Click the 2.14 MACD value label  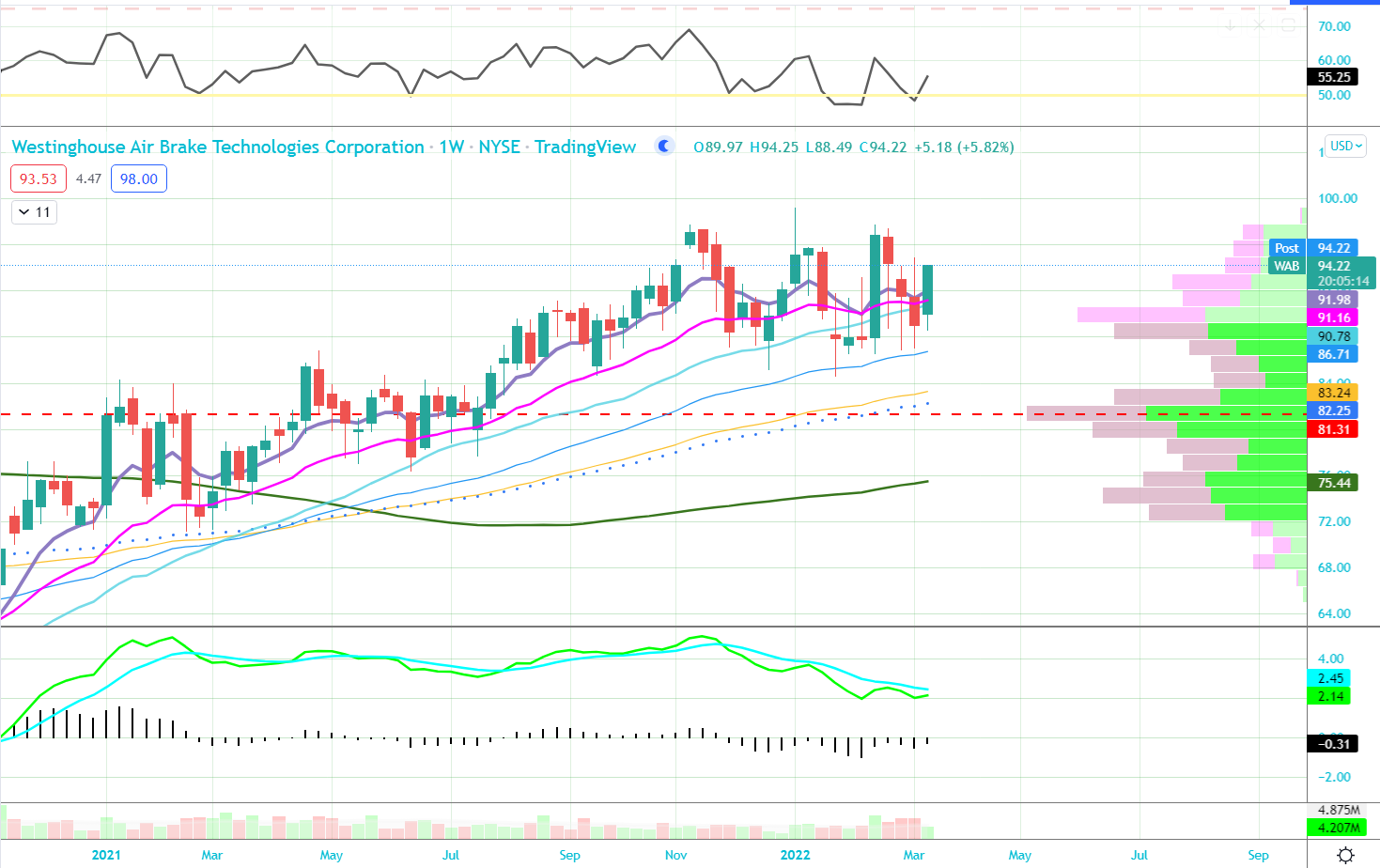point(1329,696)
